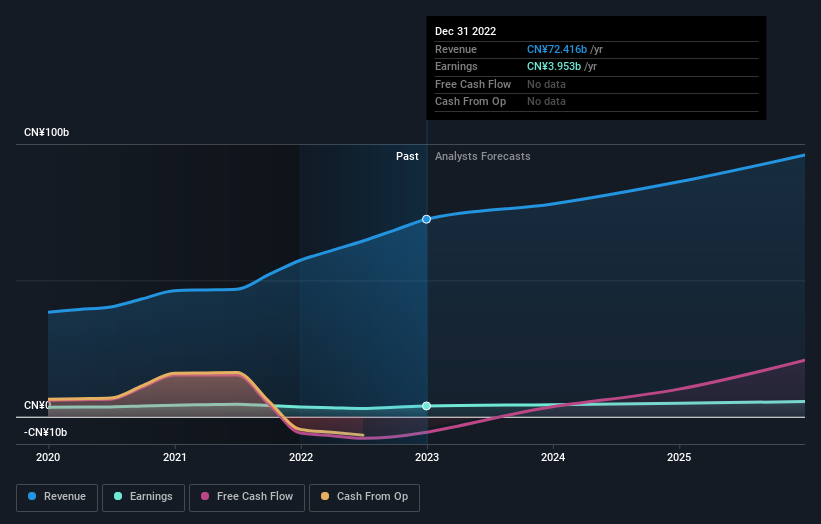Click the Free Cash Flow tooltip row label
The width and height of the screenshot is (821, 524).
(x=473, y=84)
